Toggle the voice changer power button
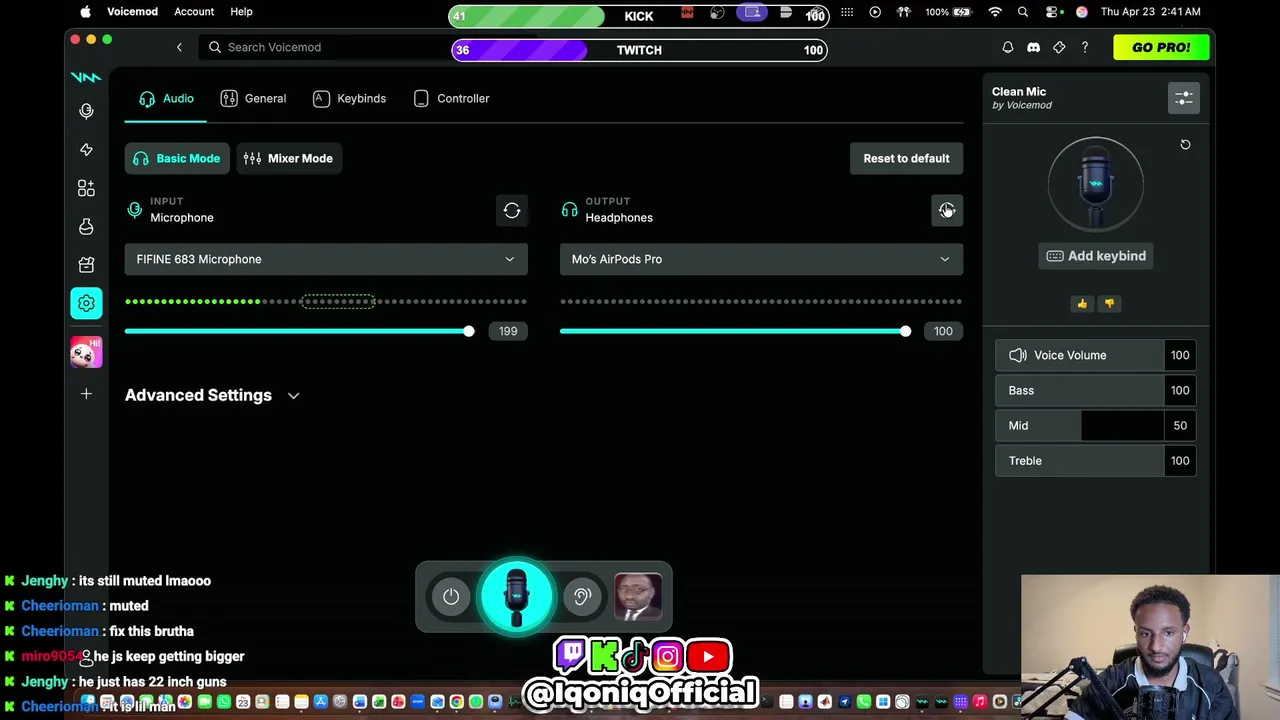Screen dimensions: 1280x720 click(451, 597)
